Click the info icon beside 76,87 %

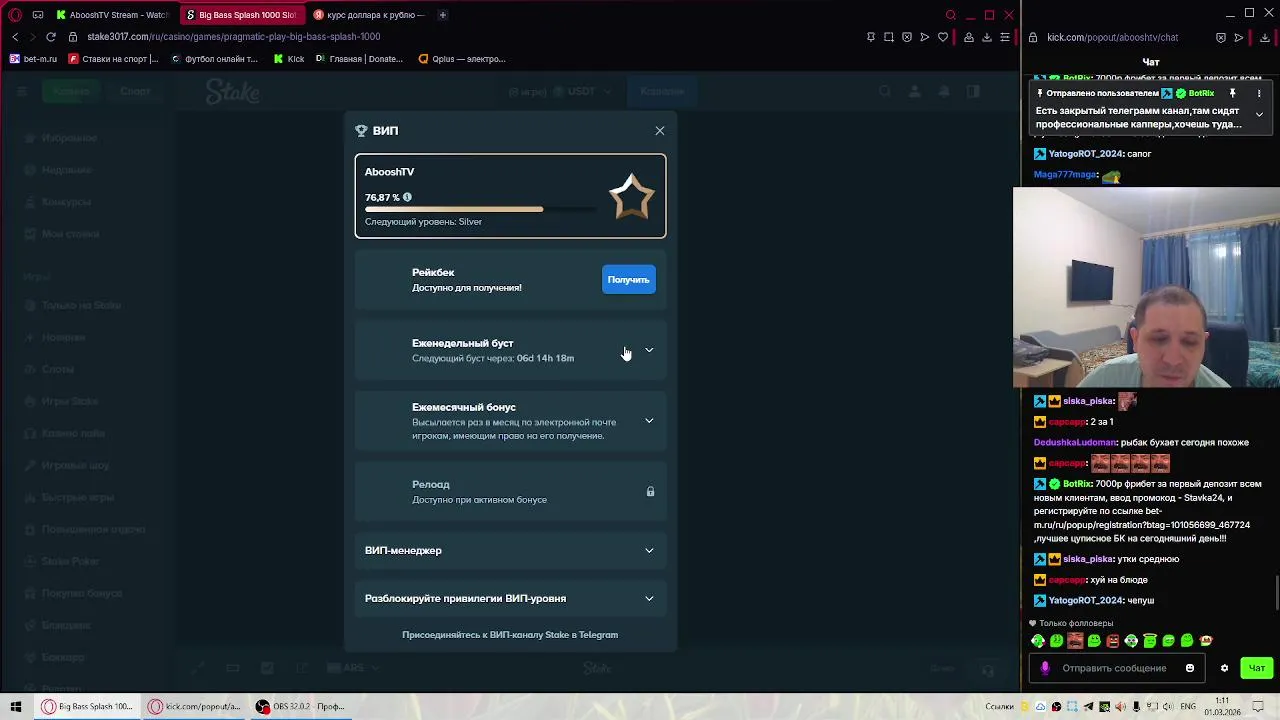point(407,197)
